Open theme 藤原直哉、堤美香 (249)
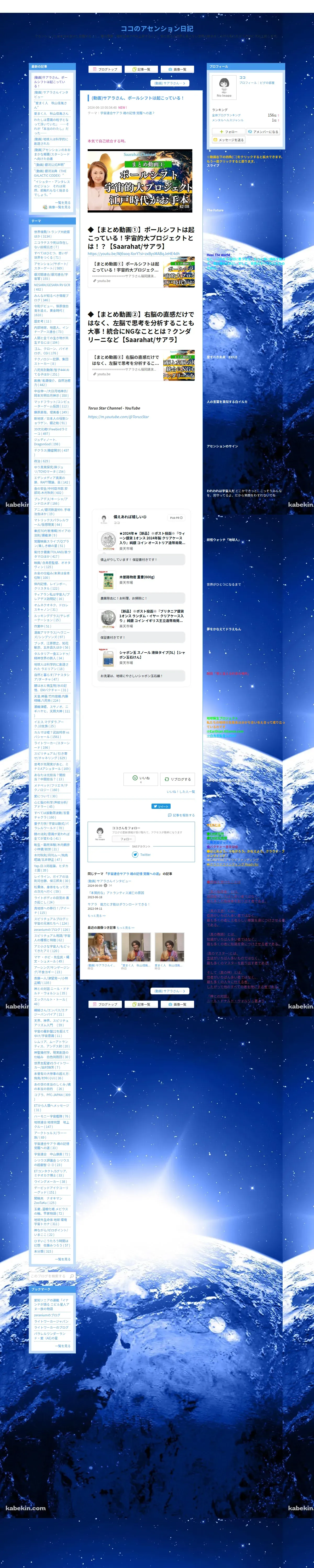The height and width of the screenshot is (1568, 314). (x=51, y=412)
